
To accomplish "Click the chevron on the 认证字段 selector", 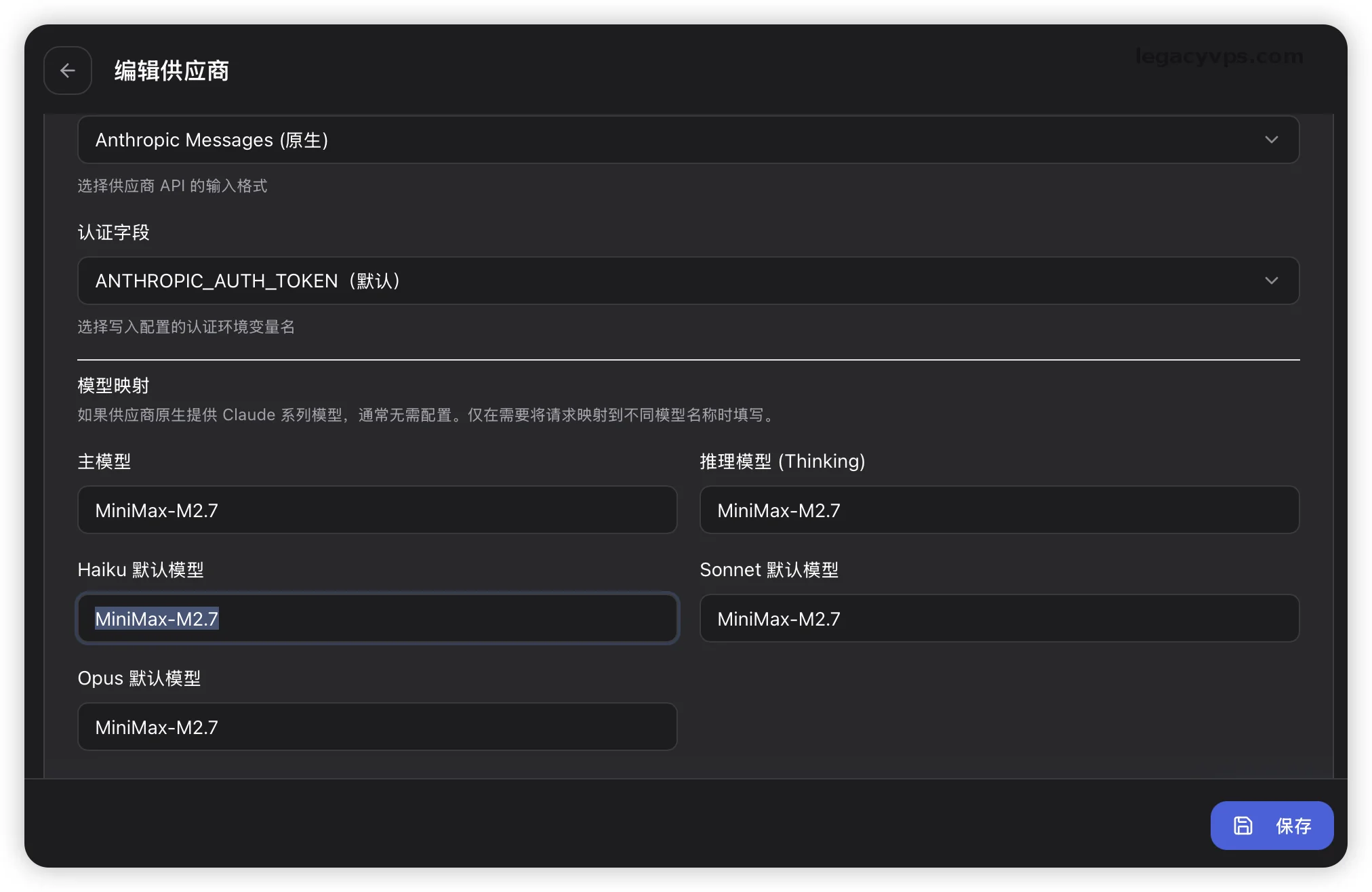I will [x=1271, y=281].
